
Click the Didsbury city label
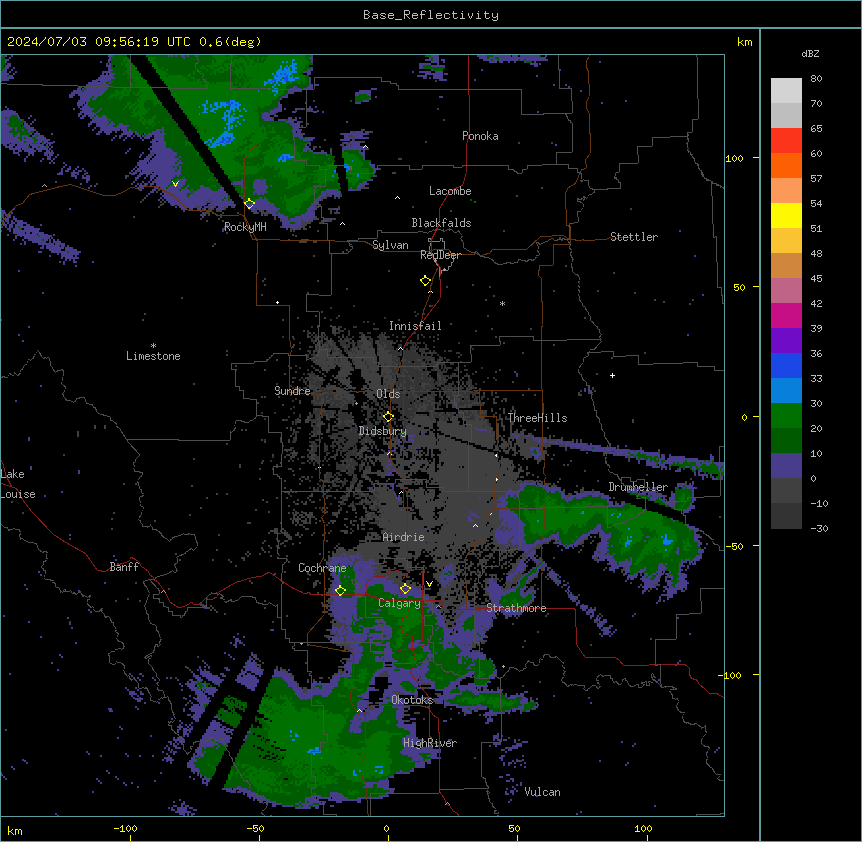[383, 431]
